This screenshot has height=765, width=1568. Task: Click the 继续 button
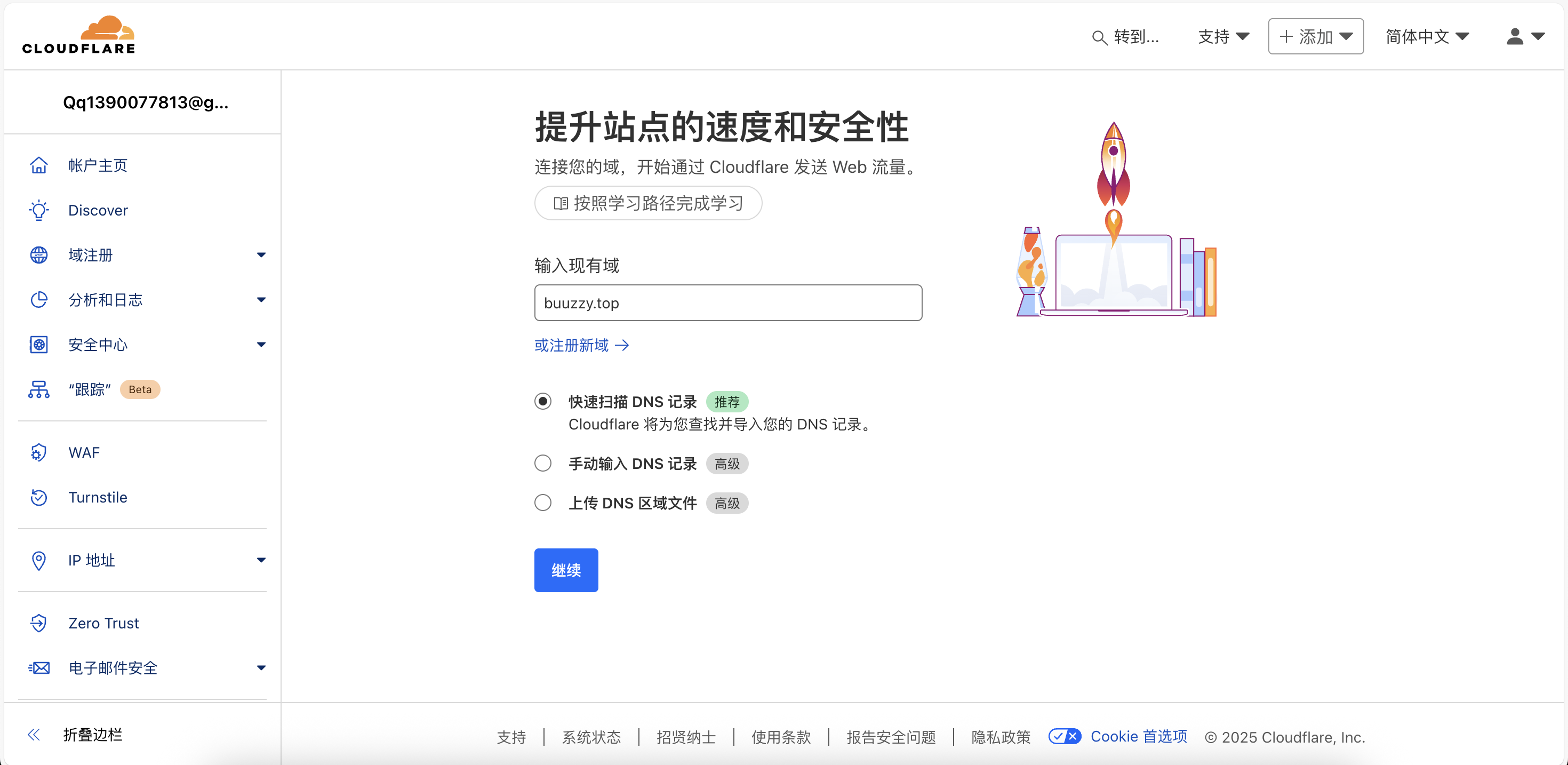coord(566,570)
